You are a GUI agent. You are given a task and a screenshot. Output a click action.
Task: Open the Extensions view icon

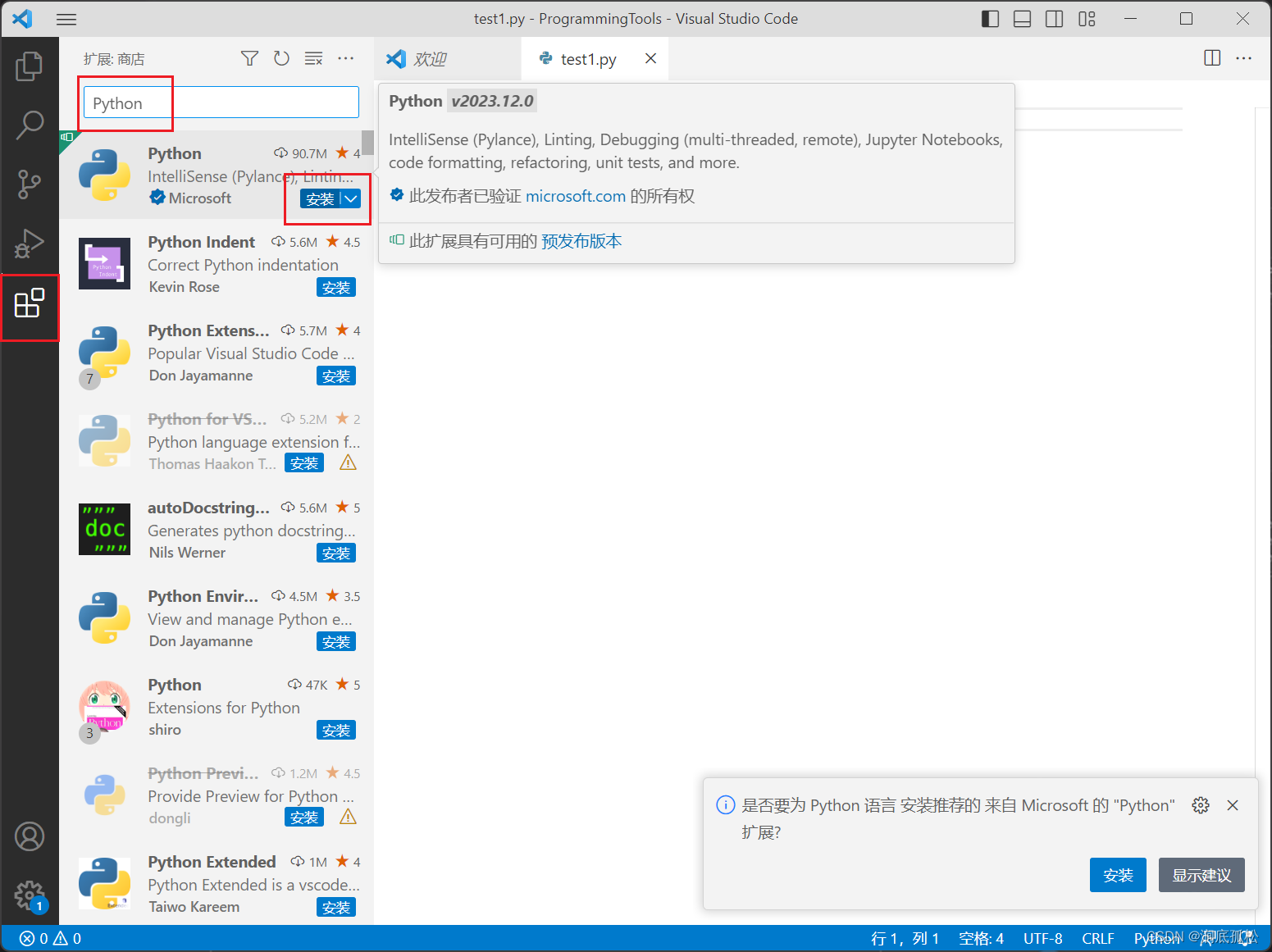tap(30, 303)
